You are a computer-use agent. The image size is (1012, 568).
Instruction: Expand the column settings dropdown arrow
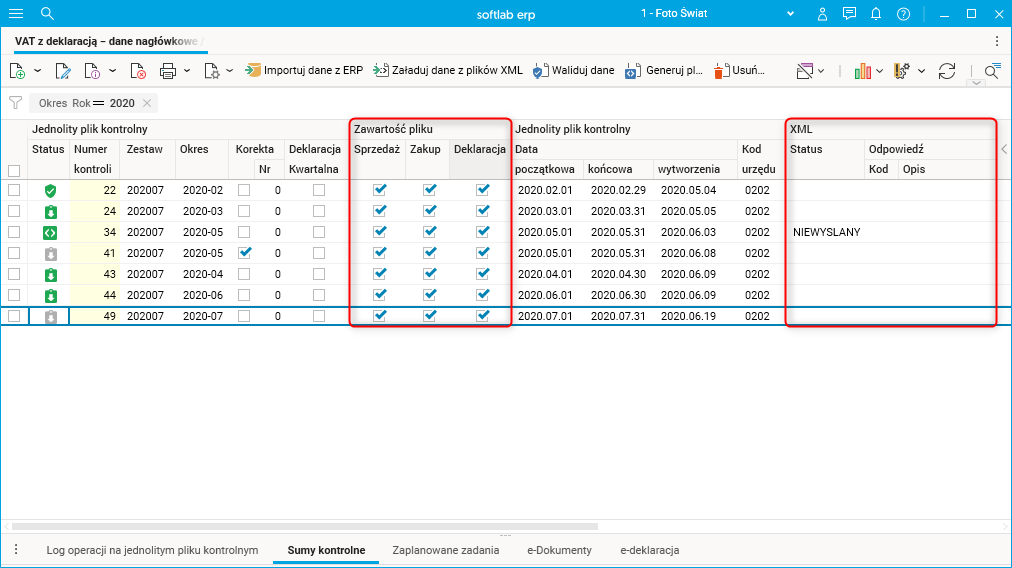tap(922, 70)
